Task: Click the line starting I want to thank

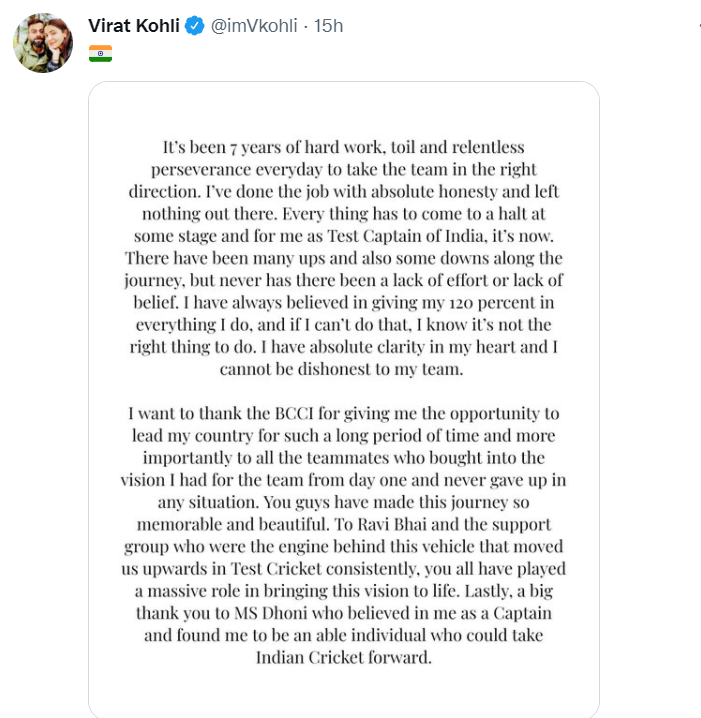Action: click(344, 413)
